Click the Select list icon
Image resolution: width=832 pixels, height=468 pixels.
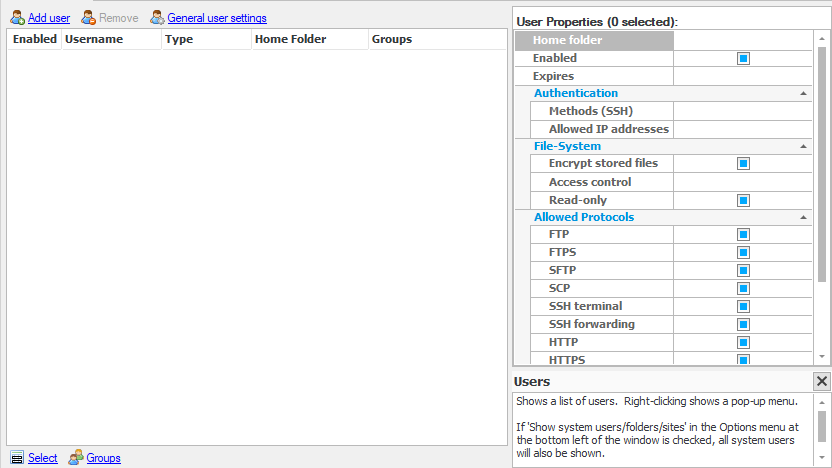click(x=17, y=457)
